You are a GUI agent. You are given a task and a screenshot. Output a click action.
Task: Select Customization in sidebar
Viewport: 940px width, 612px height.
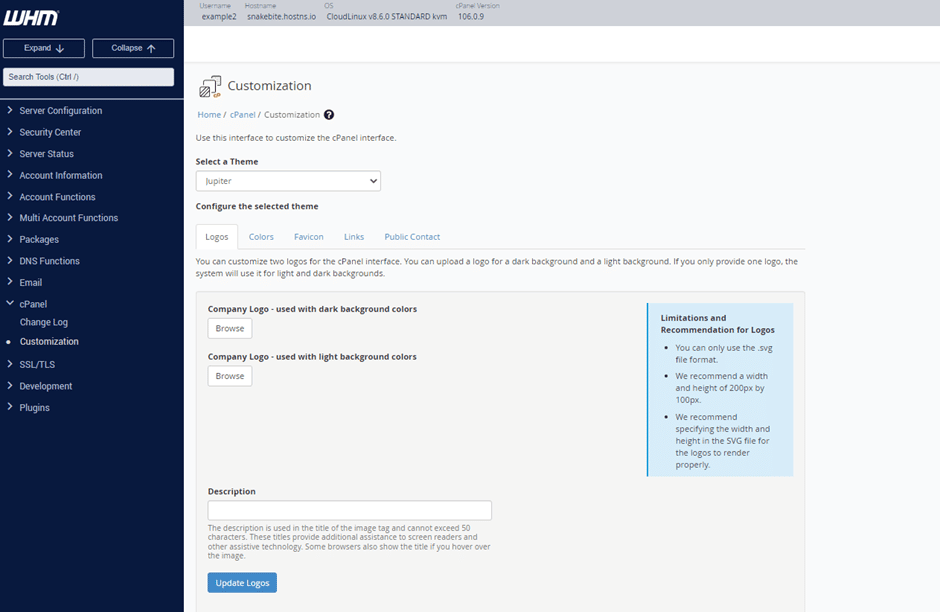tap(49, 341)
